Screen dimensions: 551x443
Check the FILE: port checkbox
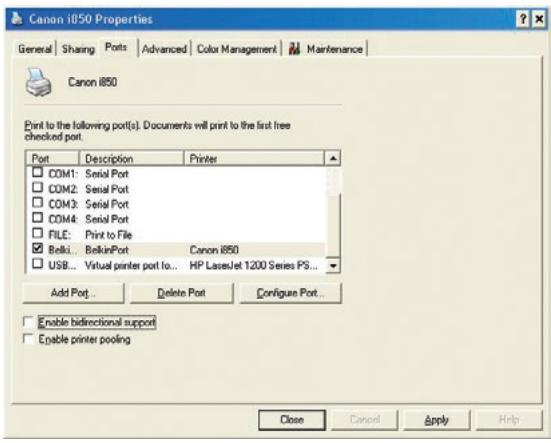click(x=38, y=233)
